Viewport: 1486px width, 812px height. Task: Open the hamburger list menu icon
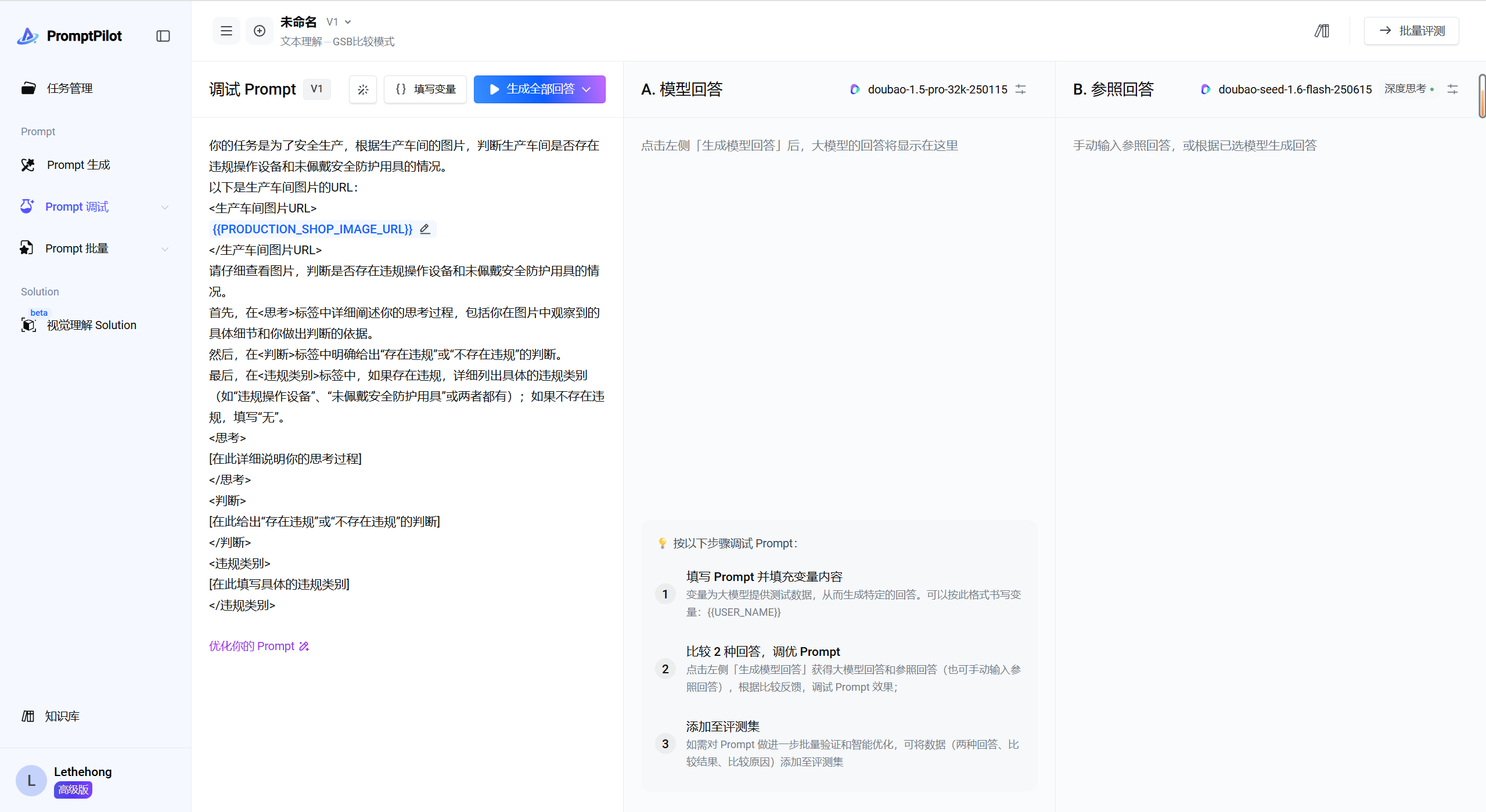[x=226, y=31]
